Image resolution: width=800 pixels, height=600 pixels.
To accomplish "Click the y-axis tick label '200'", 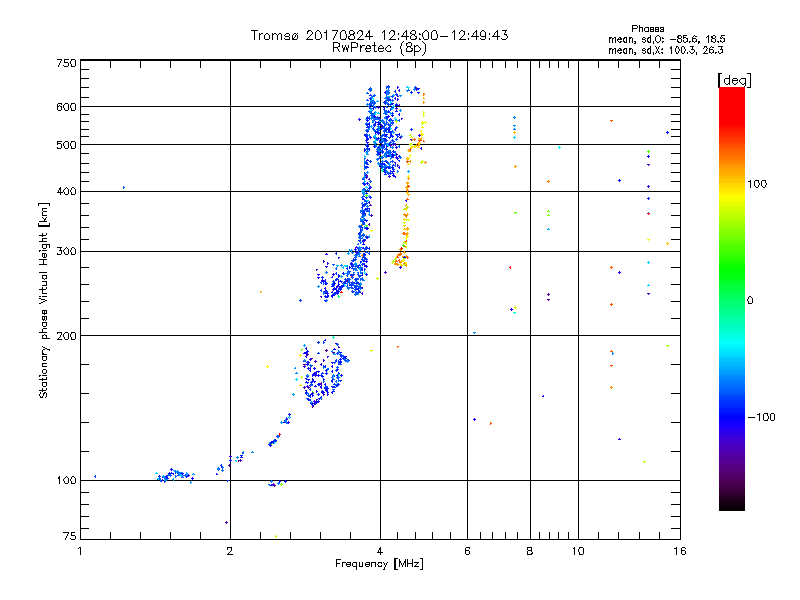I will click(66, 336).
